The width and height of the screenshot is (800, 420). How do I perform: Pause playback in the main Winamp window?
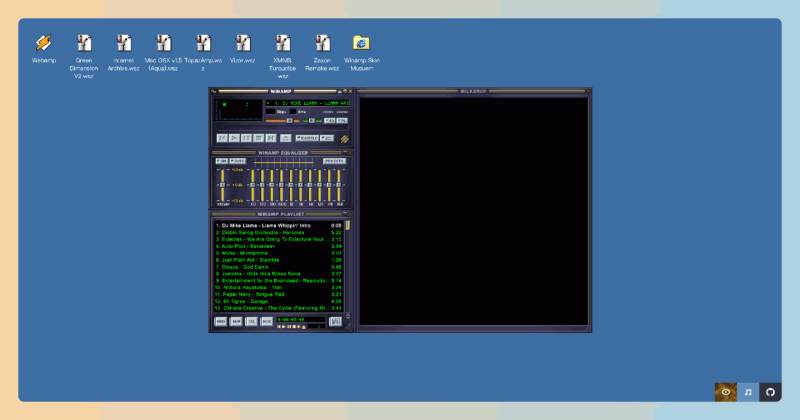click(x=246, y=138)
